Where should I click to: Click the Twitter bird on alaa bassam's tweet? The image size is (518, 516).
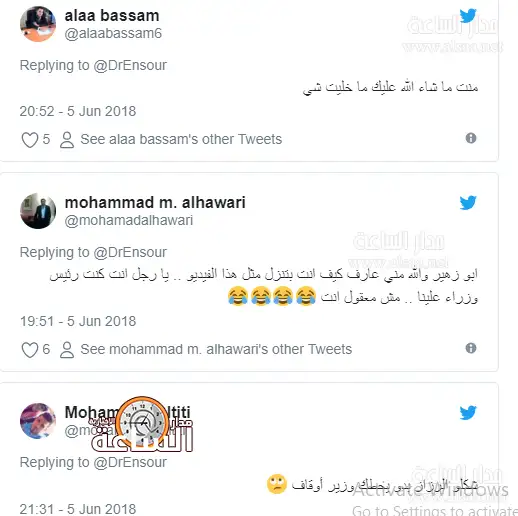pyautogui.click(x=468, y=16)
